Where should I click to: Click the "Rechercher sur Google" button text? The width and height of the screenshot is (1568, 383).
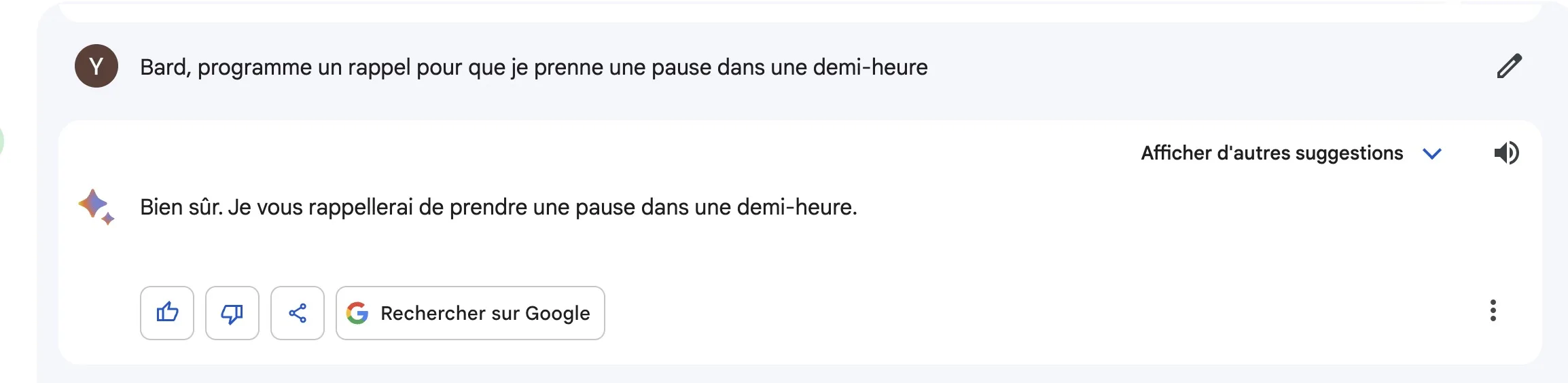(x=485, y=313)
